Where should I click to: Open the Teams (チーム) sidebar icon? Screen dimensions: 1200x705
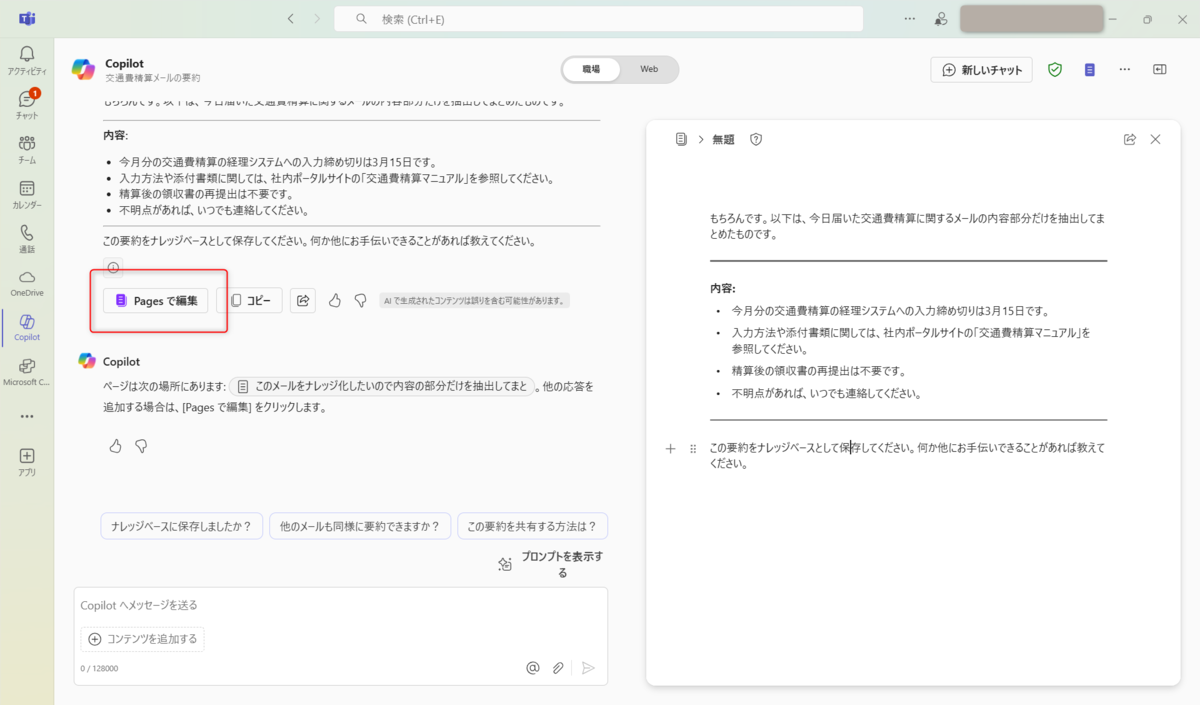pyautogui.click(x=27, y=149)
